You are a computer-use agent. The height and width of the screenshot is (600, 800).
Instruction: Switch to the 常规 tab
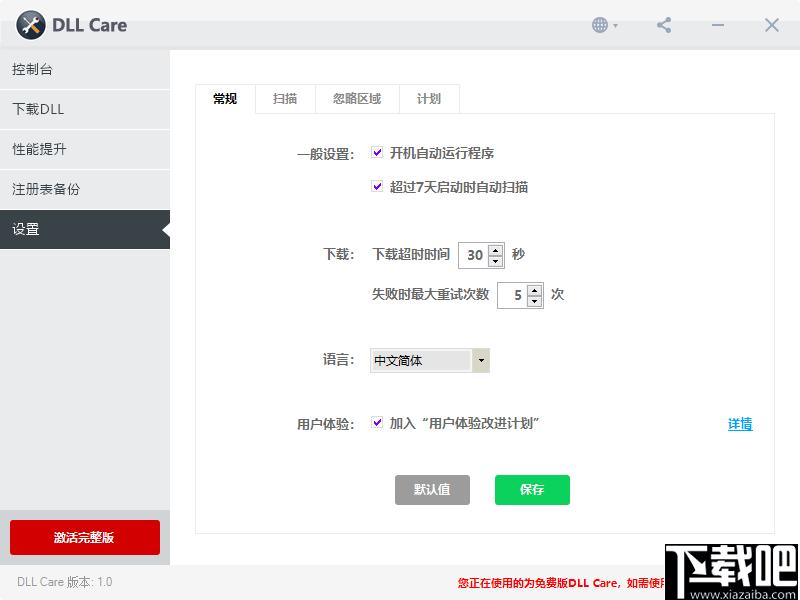click(x=225, y=99)
